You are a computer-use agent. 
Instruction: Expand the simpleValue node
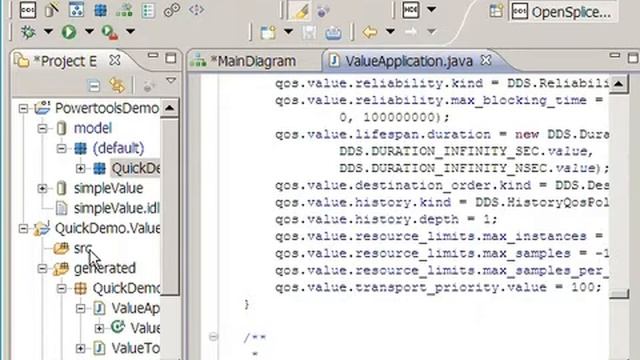pos(42,189)
